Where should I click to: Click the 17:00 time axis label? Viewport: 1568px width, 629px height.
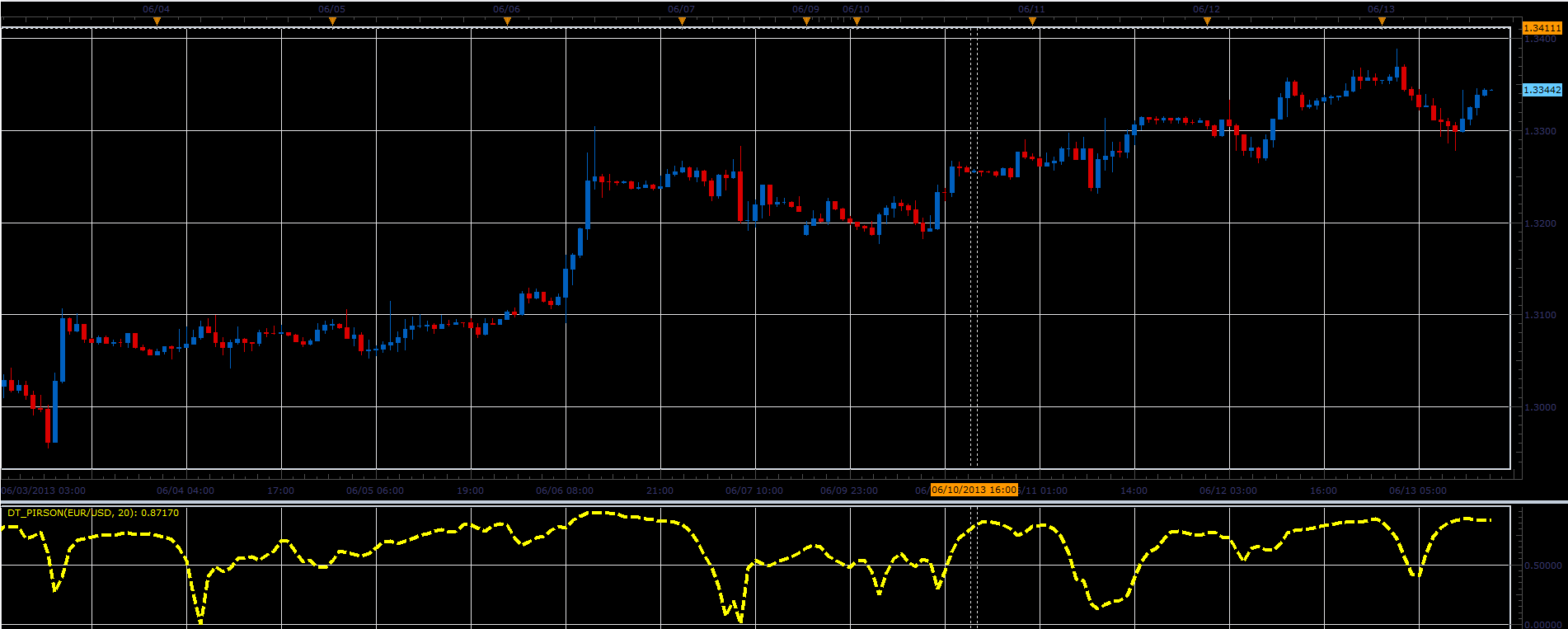(280, 491)
